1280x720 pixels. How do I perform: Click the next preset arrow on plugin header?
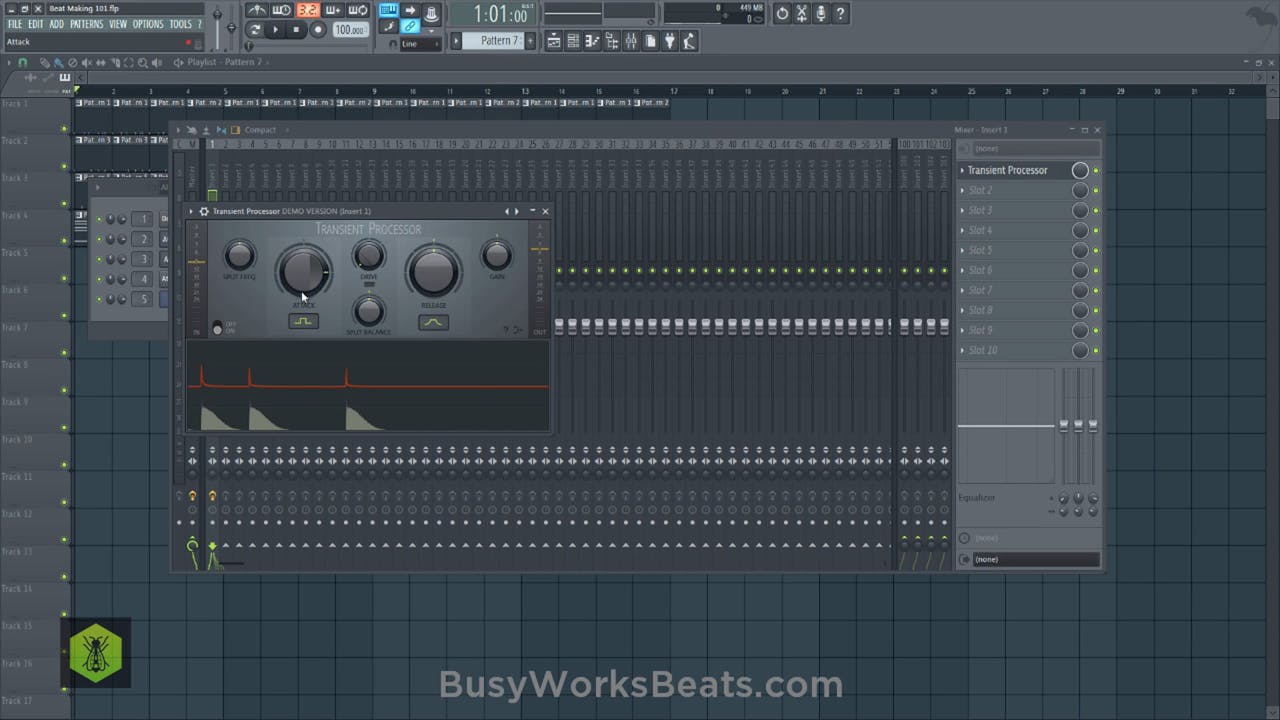515,211
